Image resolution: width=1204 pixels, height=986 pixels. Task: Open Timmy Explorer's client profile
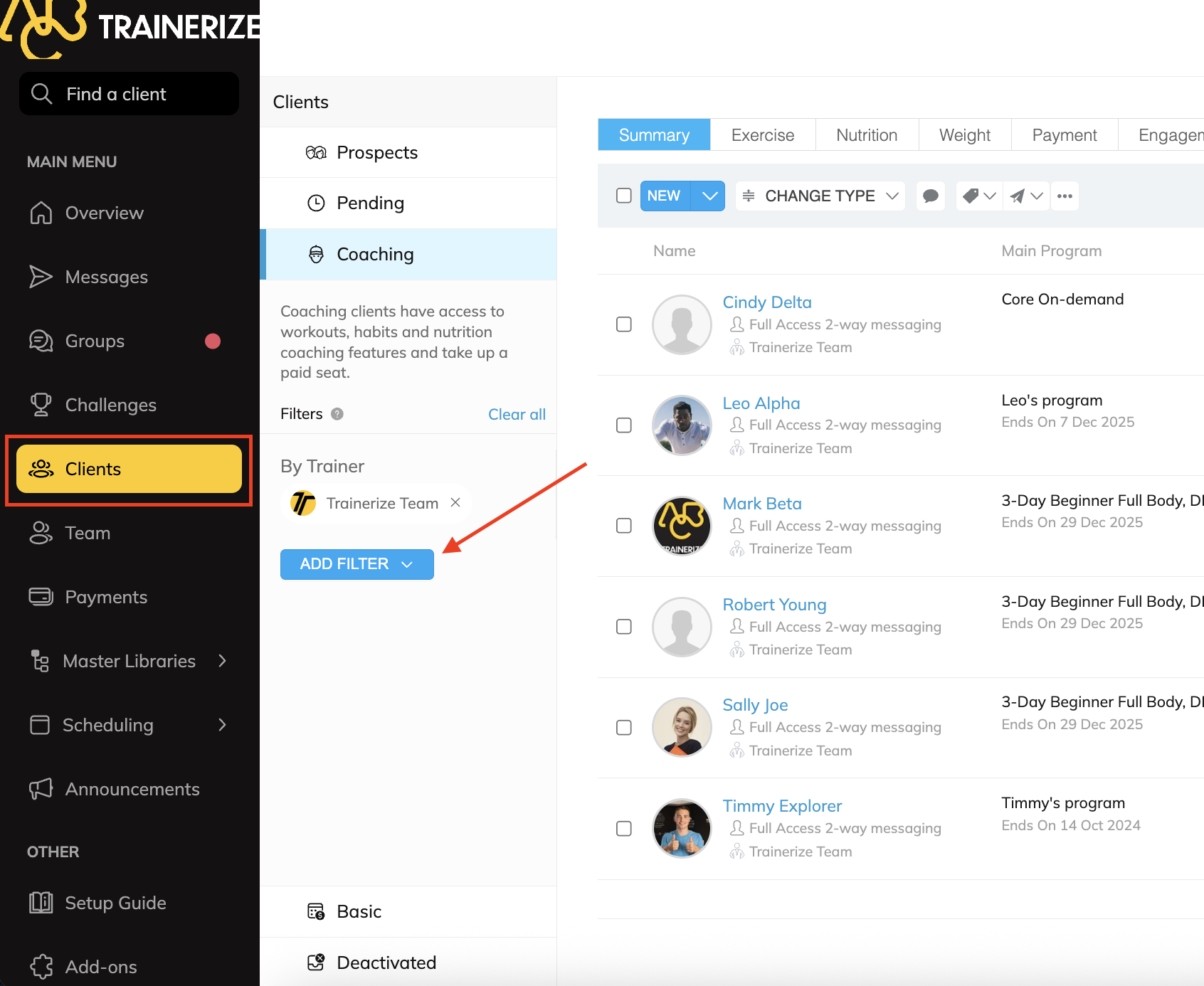[x=781, y=806]
